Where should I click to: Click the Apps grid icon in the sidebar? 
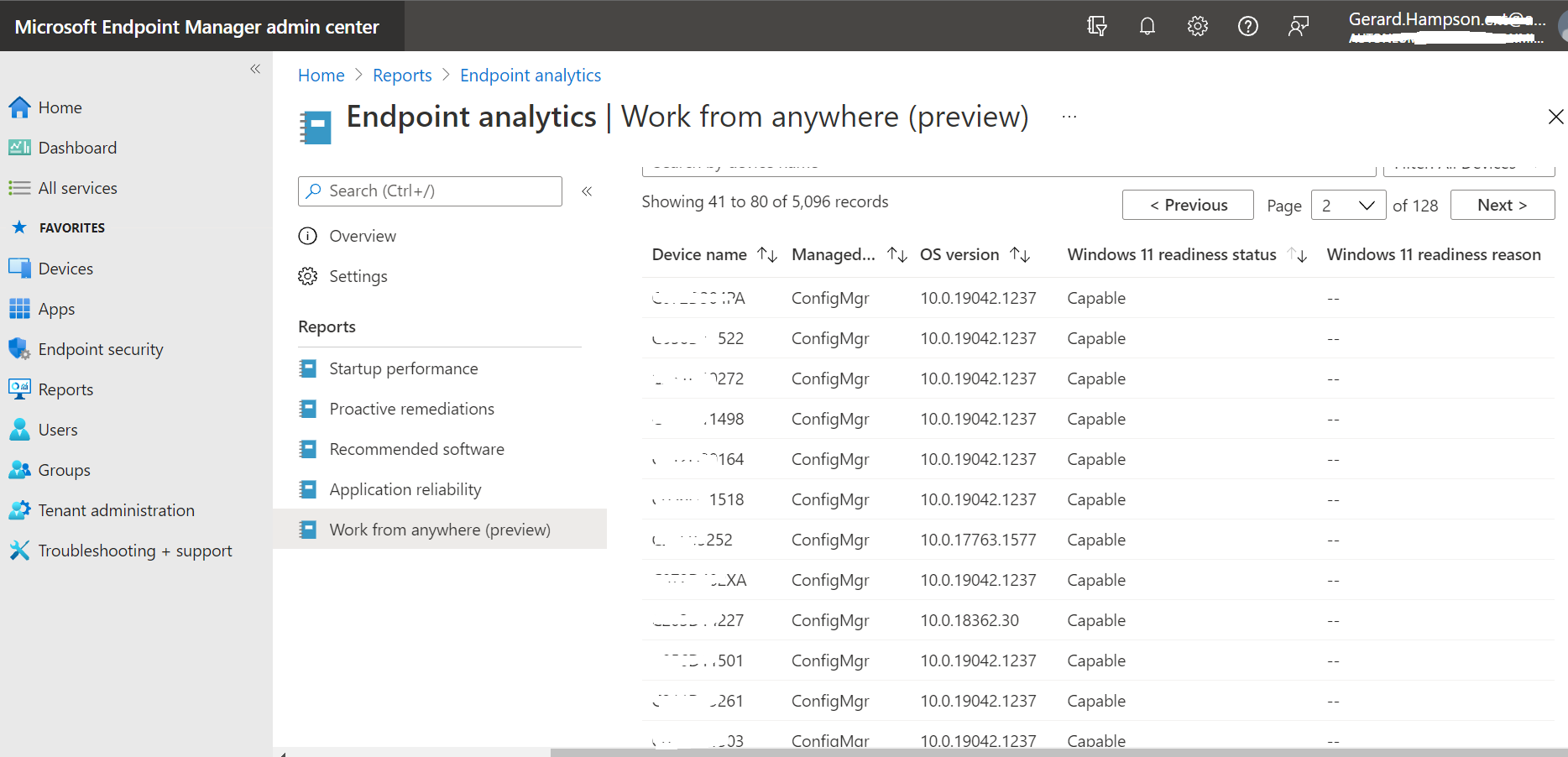pyautogui.click(x=20, y=308)
